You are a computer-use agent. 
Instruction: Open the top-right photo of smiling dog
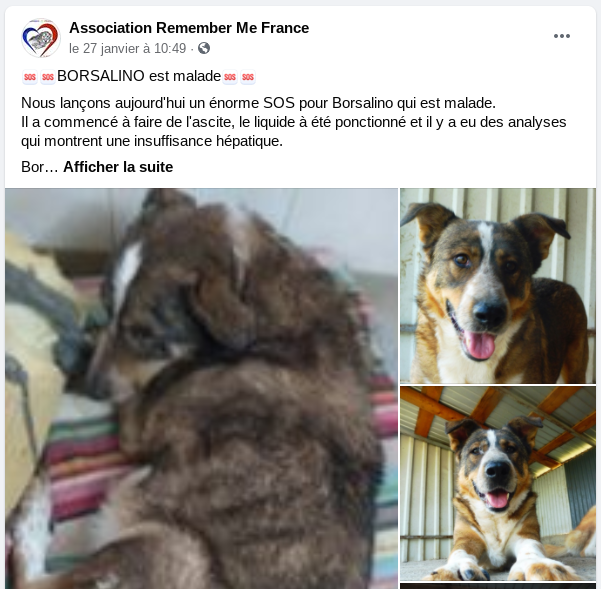[498, 285]
